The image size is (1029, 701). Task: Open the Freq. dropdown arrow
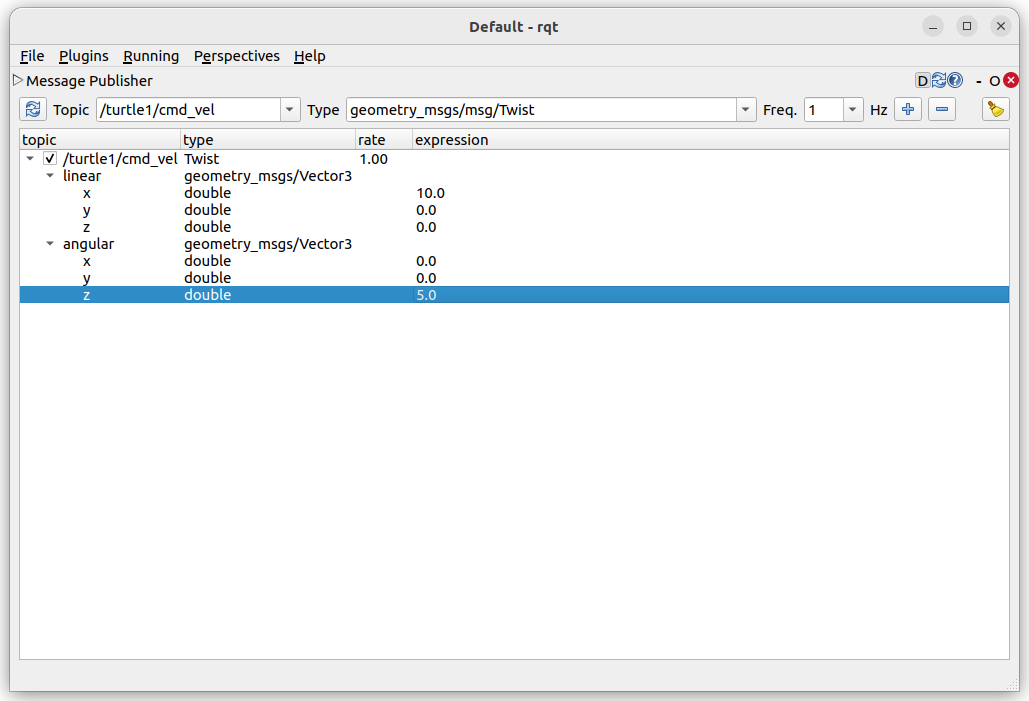852,110
